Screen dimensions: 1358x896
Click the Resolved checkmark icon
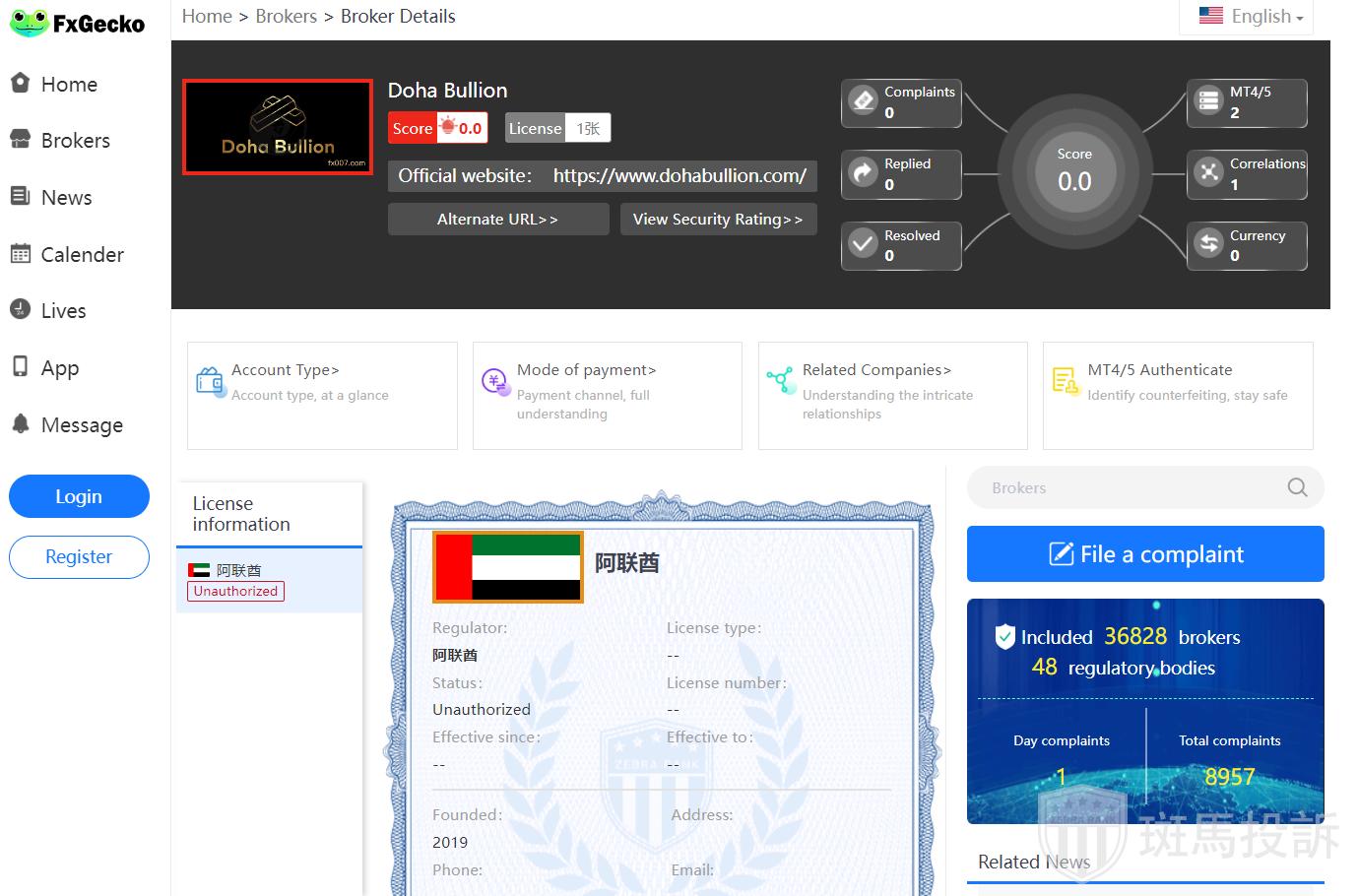[864, 244]
